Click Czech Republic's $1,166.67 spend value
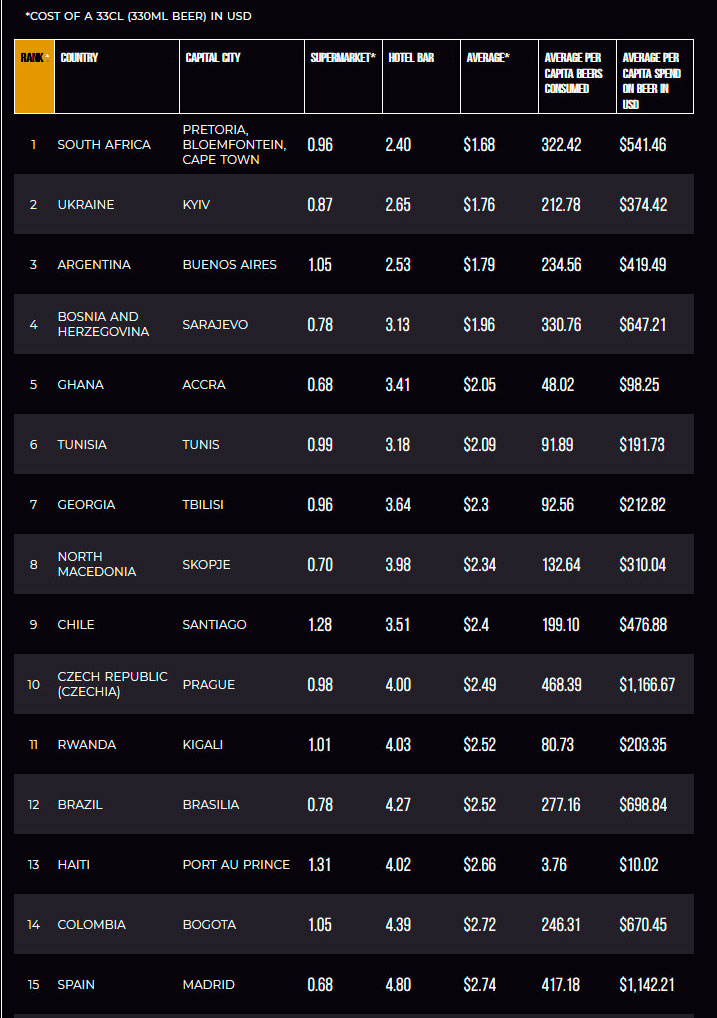Image resolution: width=717 pixels, height=1018 pixels. pyautogui.click(x=647, y=684)
